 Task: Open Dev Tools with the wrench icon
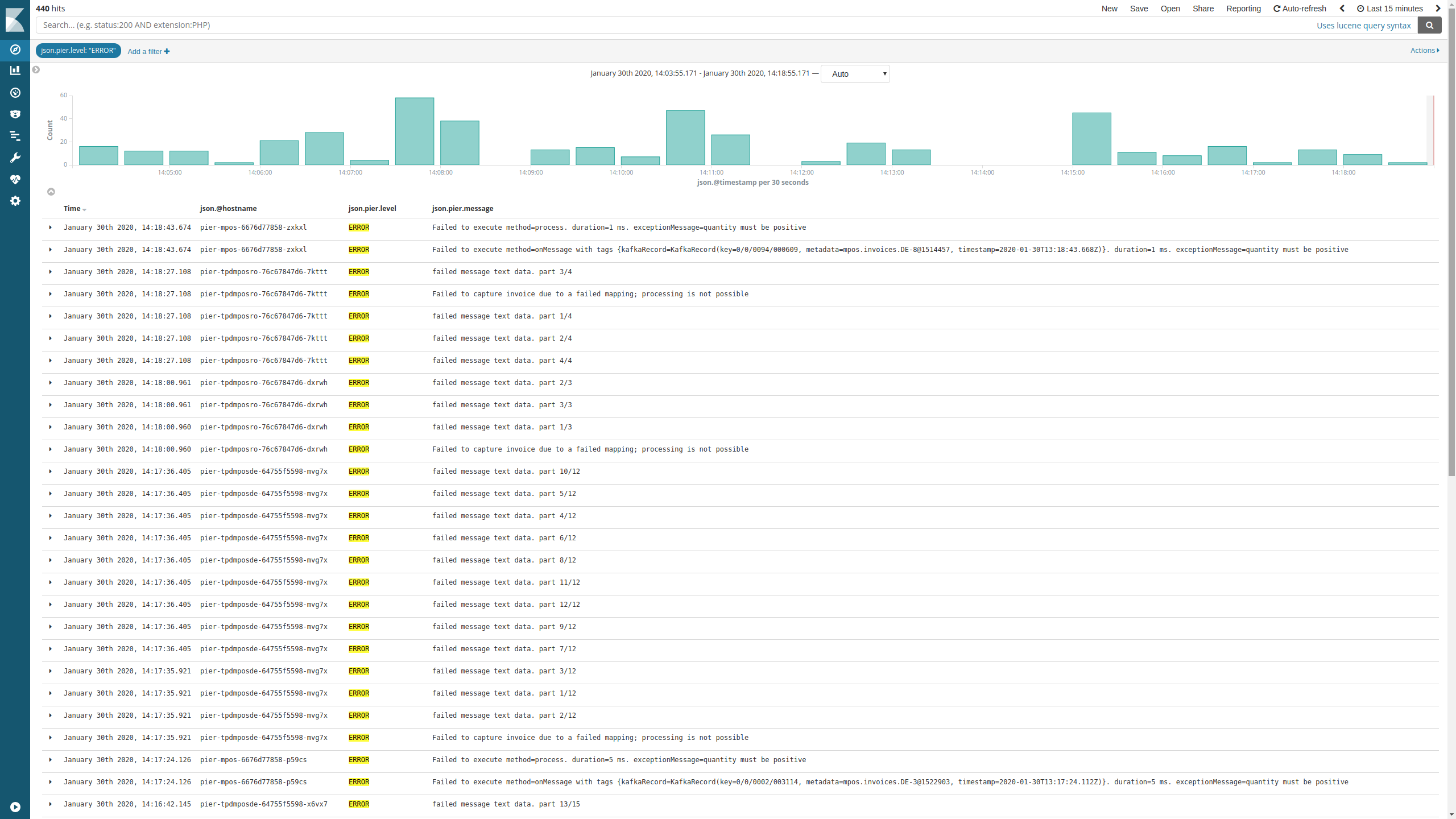click(x=15, y=158)
